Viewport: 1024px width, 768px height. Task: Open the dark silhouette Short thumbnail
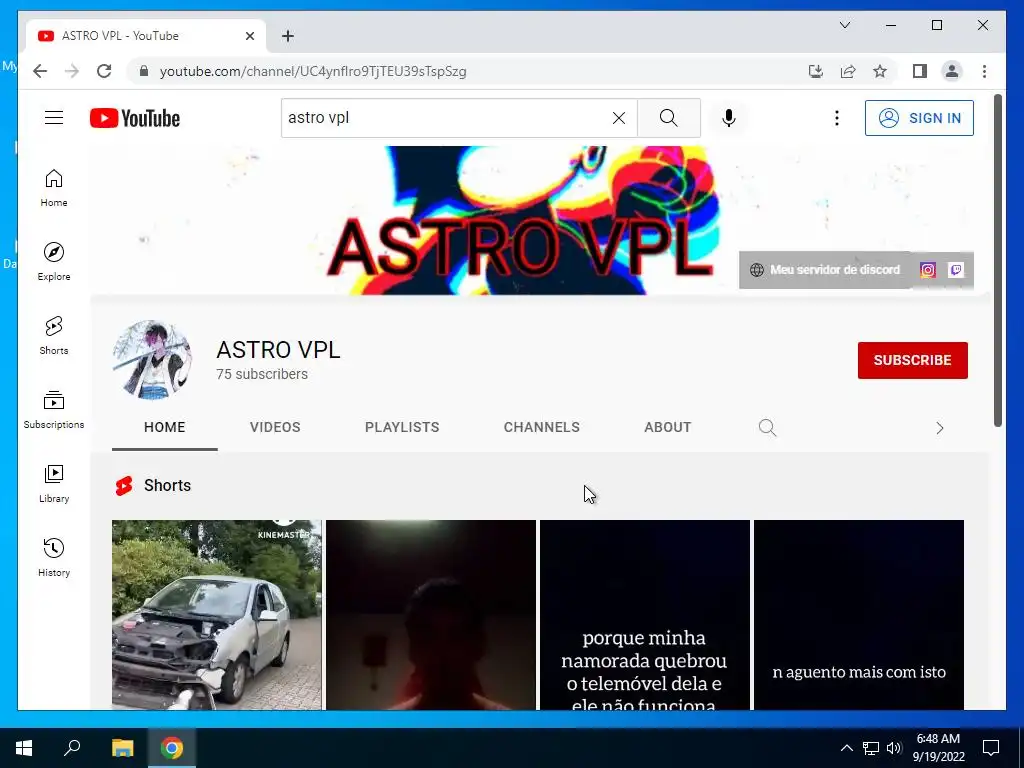430,615
